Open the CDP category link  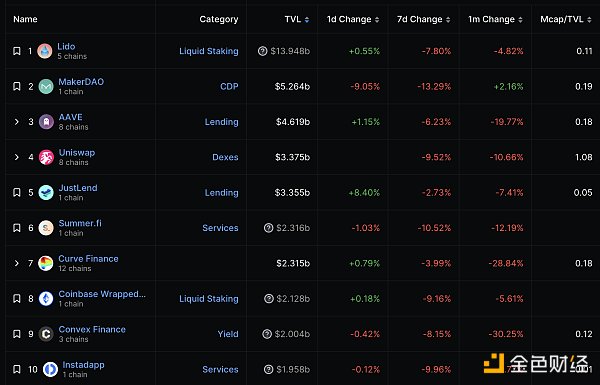coord(229,86)
